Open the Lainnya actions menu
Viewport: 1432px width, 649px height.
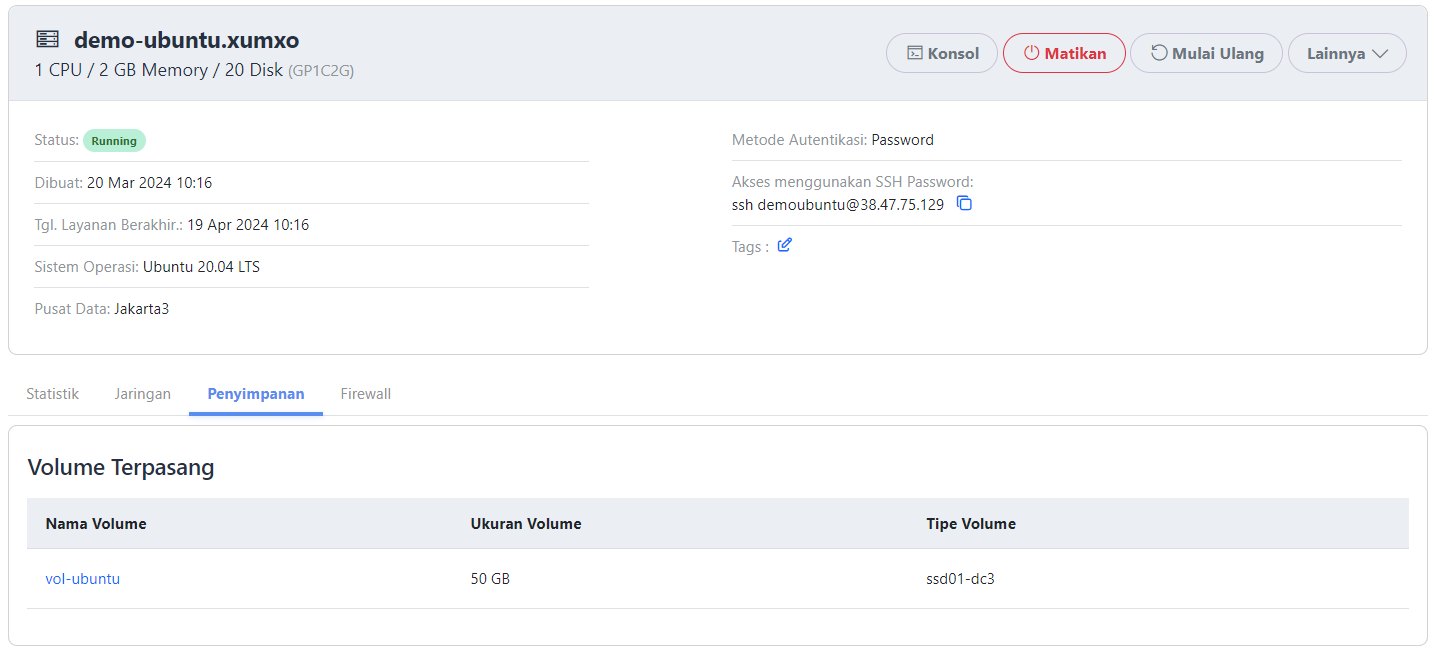(1347, 53)
